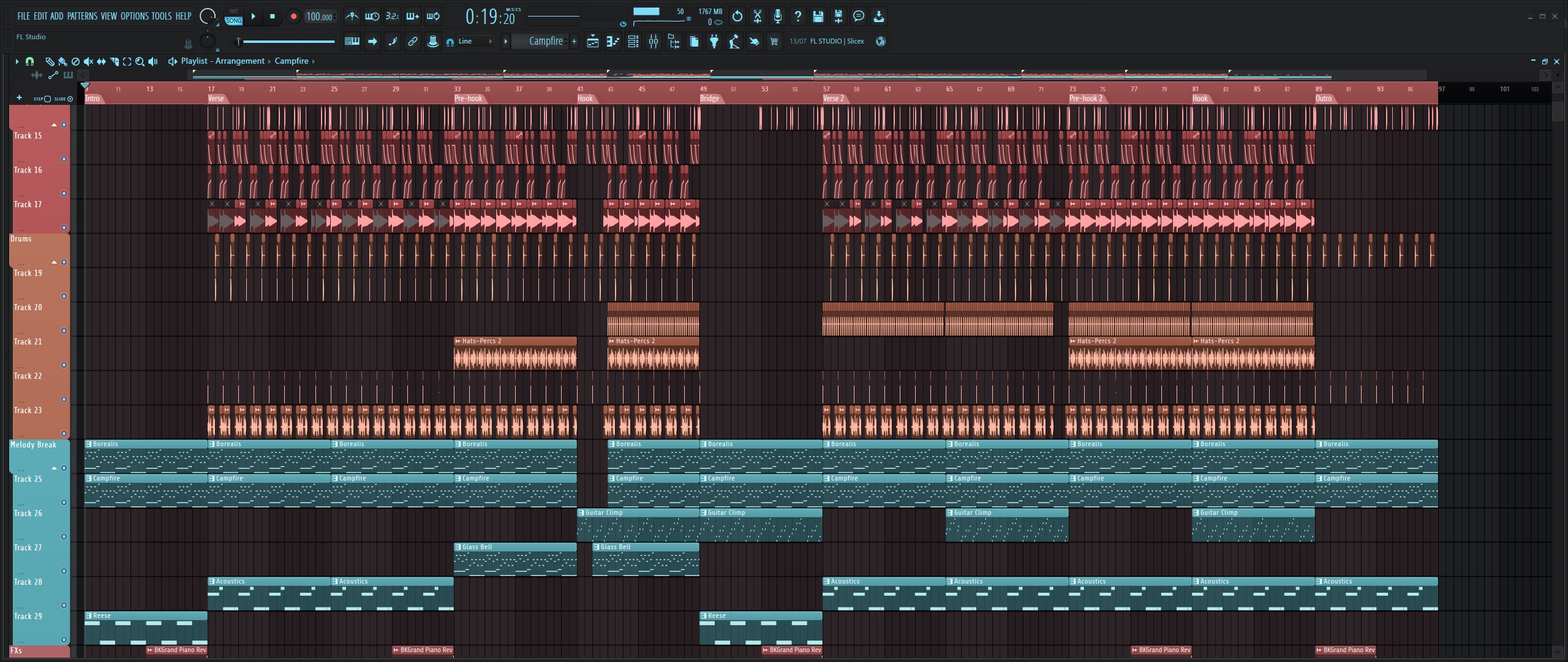This screenshot has width=1568, height=662.
Task: Open the question mark help icon
Action: click(798, 17)
